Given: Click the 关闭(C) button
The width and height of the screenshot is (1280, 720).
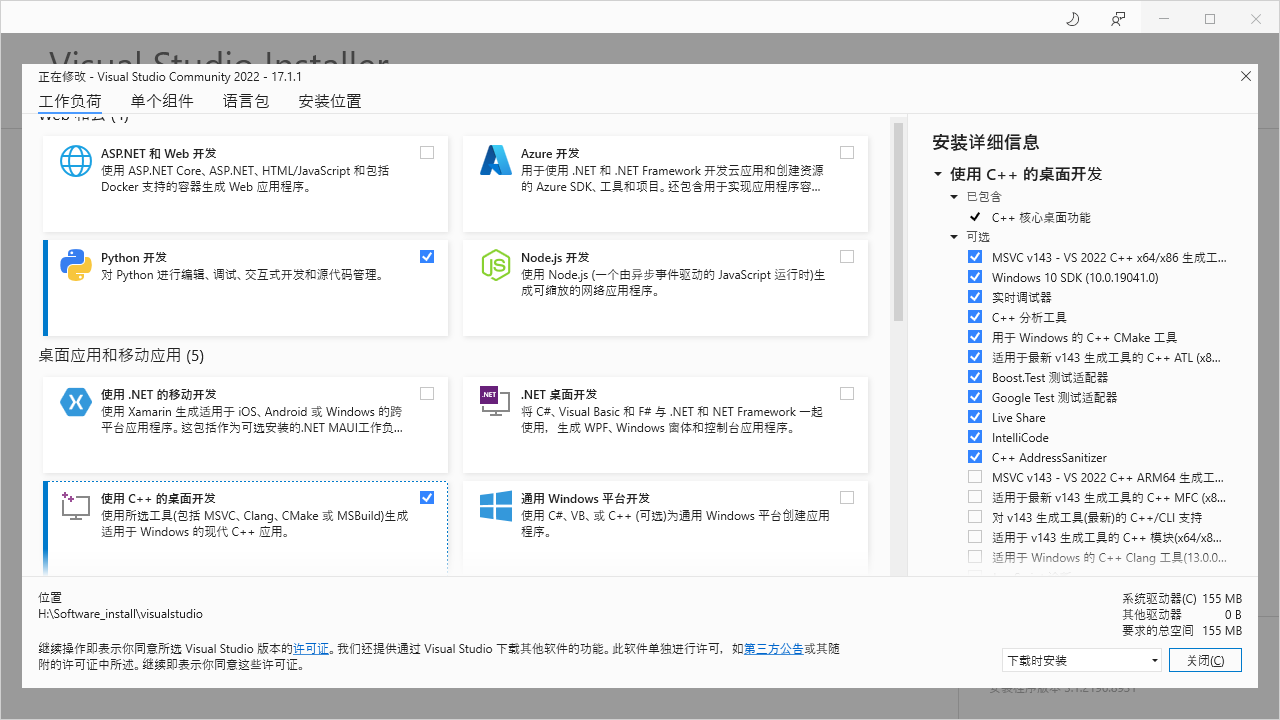Looking at the screenshot, I should coord(1205,660).
